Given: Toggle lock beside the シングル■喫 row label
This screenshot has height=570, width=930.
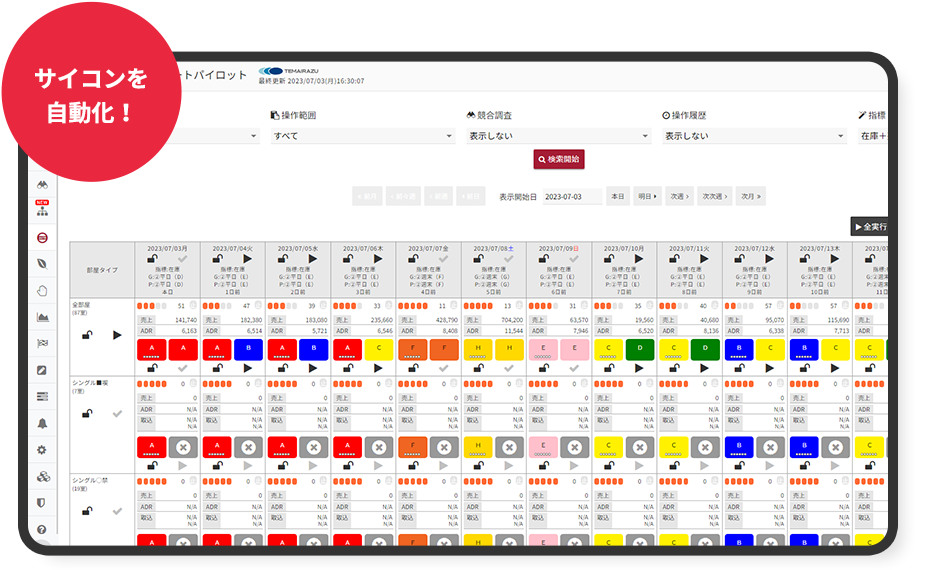Looking at the screenshot, I should click(87, 413).
